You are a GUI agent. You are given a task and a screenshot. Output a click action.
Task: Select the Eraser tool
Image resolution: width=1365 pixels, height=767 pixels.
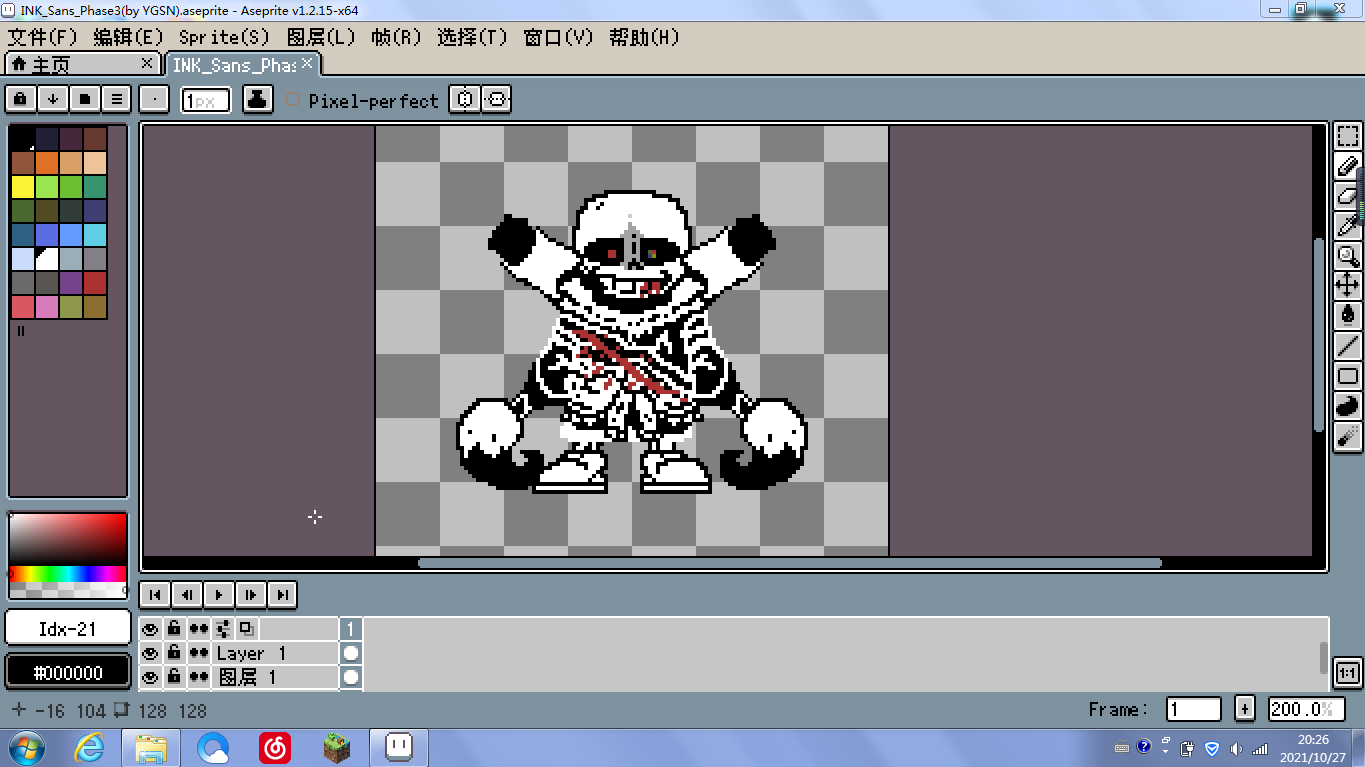click(x=1348, y=196)
